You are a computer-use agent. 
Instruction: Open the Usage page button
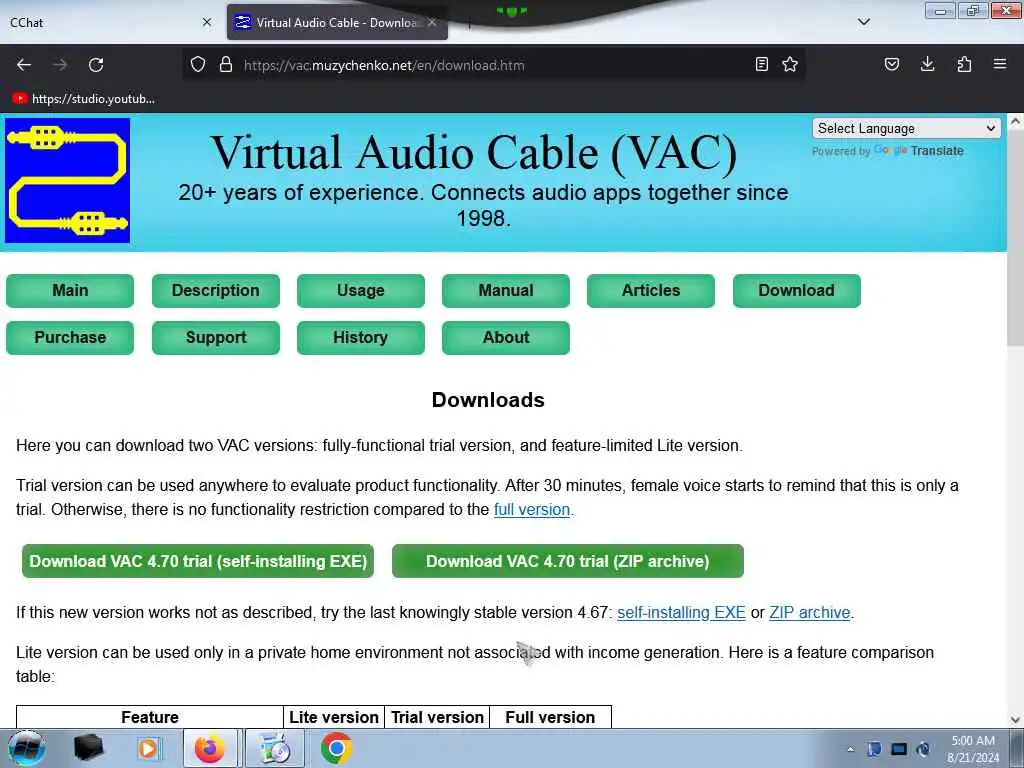click(360, 291)
